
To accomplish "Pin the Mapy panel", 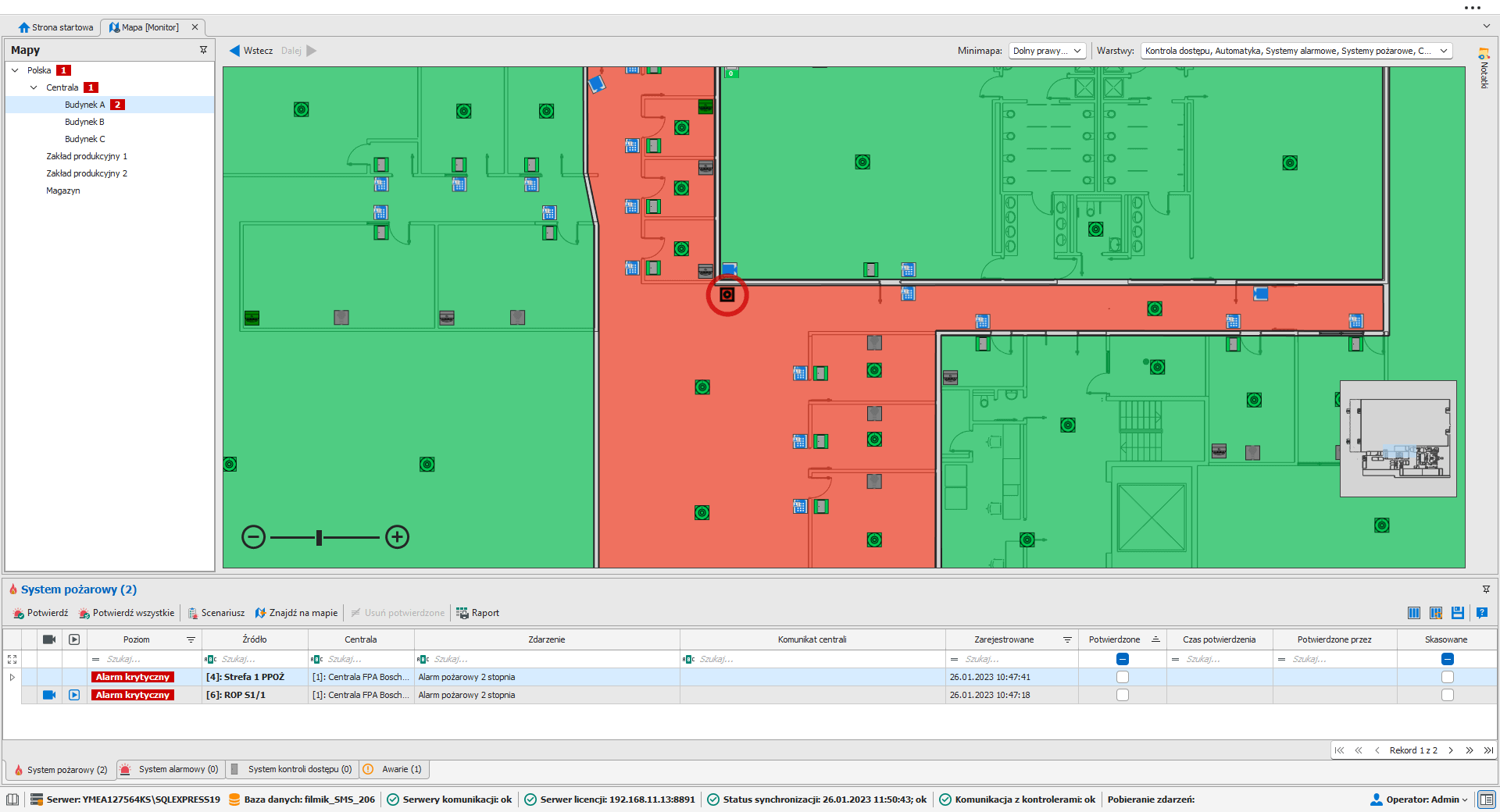I will (203, 50).
